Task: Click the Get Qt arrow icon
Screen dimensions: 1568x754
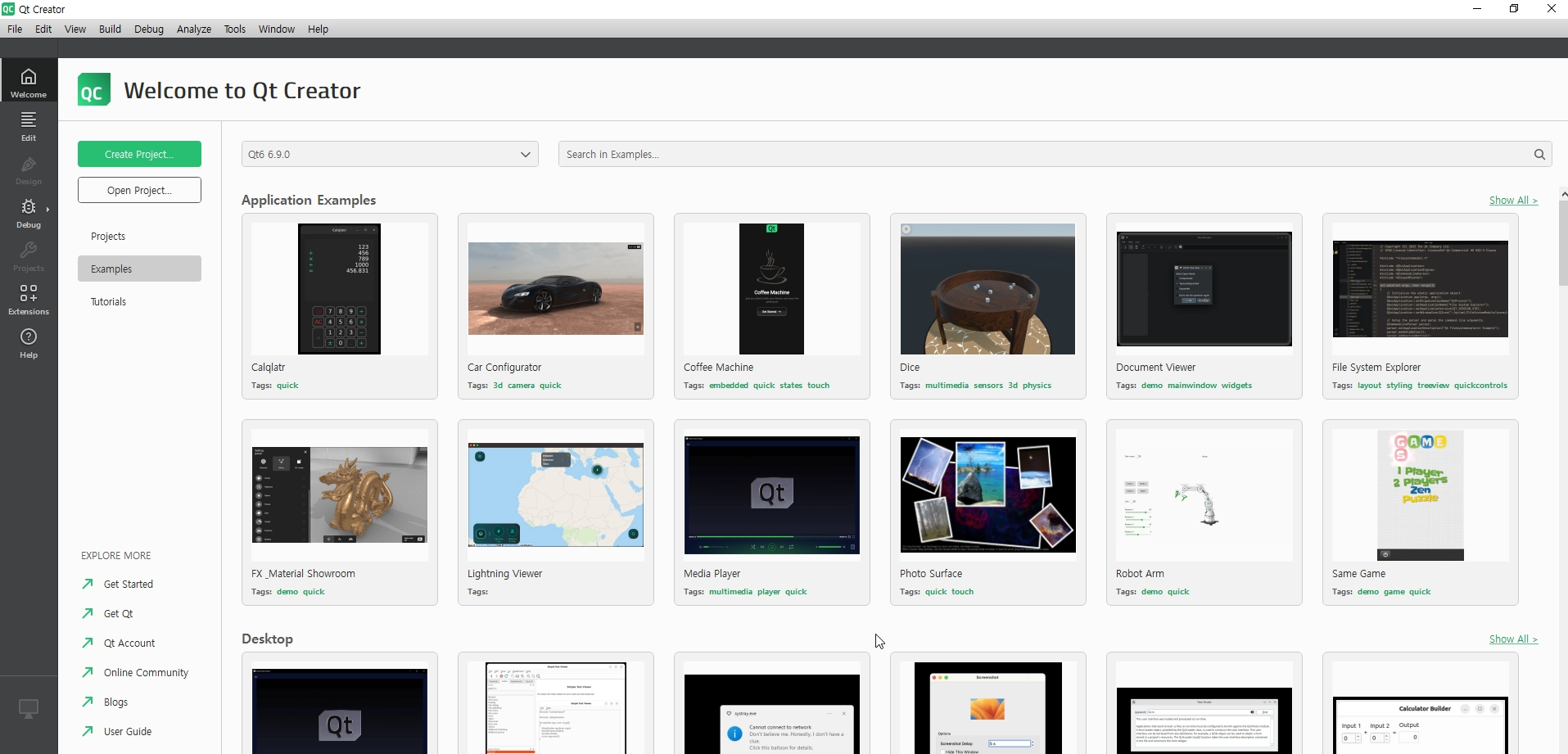Action: [88, 613]
